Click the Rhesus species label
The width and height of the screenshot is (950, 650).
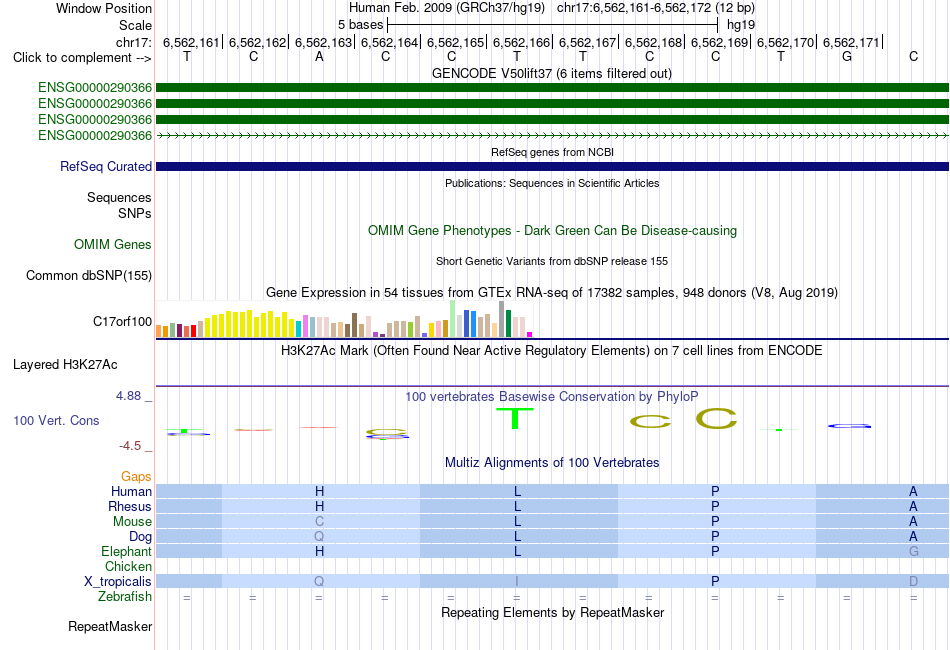click(130, 506)
